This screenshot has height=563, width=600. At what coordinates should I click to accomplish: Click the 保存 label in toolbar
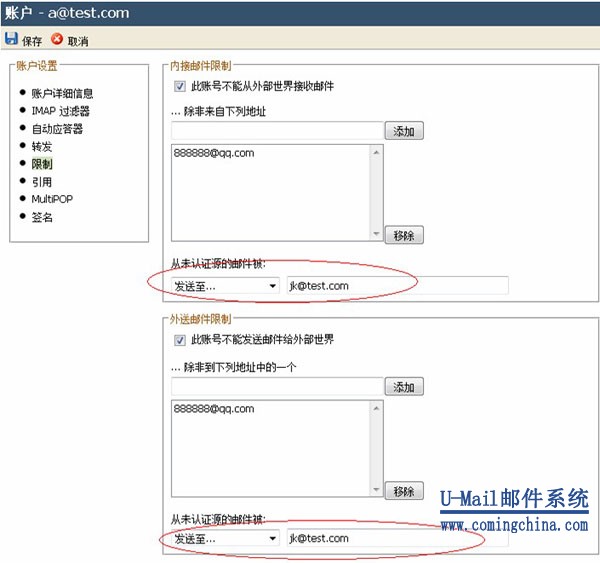[32, 41]
